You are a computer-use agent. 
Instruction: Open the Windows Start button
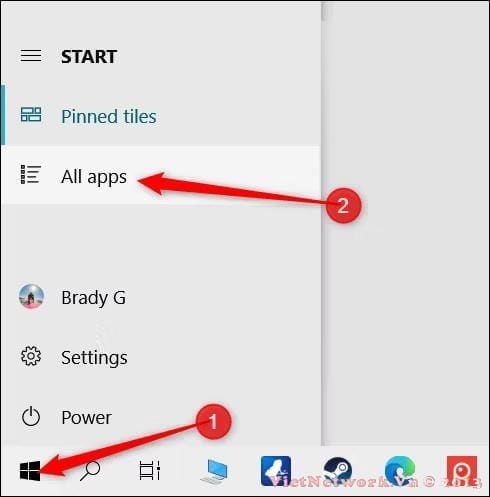(30, 471)
